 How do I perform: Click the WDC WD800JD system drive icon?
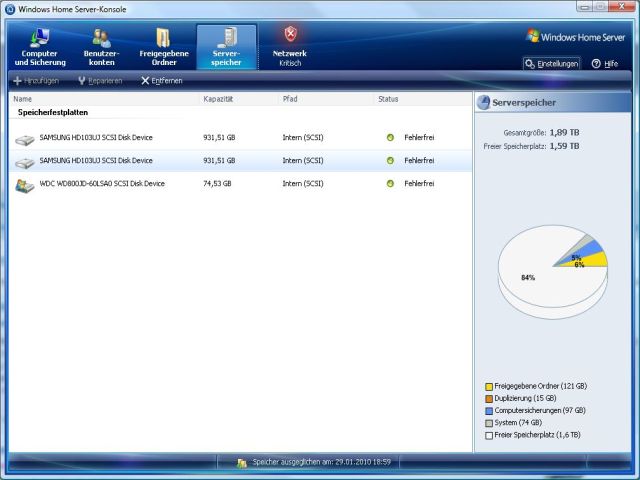pos(24,186)
